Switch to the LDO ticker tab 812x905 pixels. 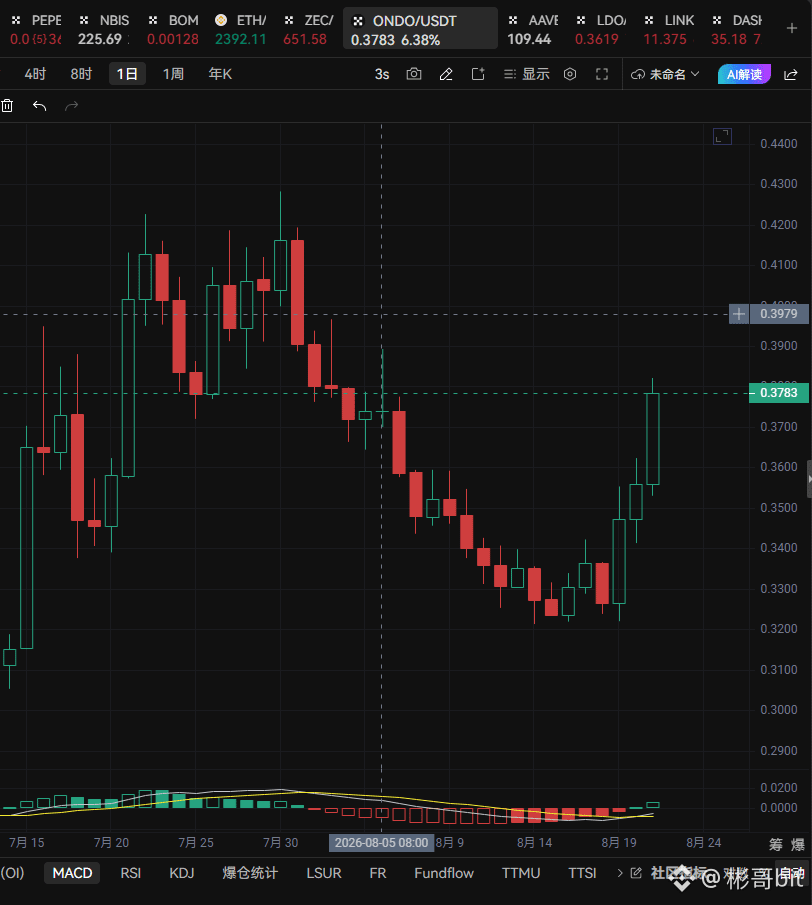click(x=600, y=29)
